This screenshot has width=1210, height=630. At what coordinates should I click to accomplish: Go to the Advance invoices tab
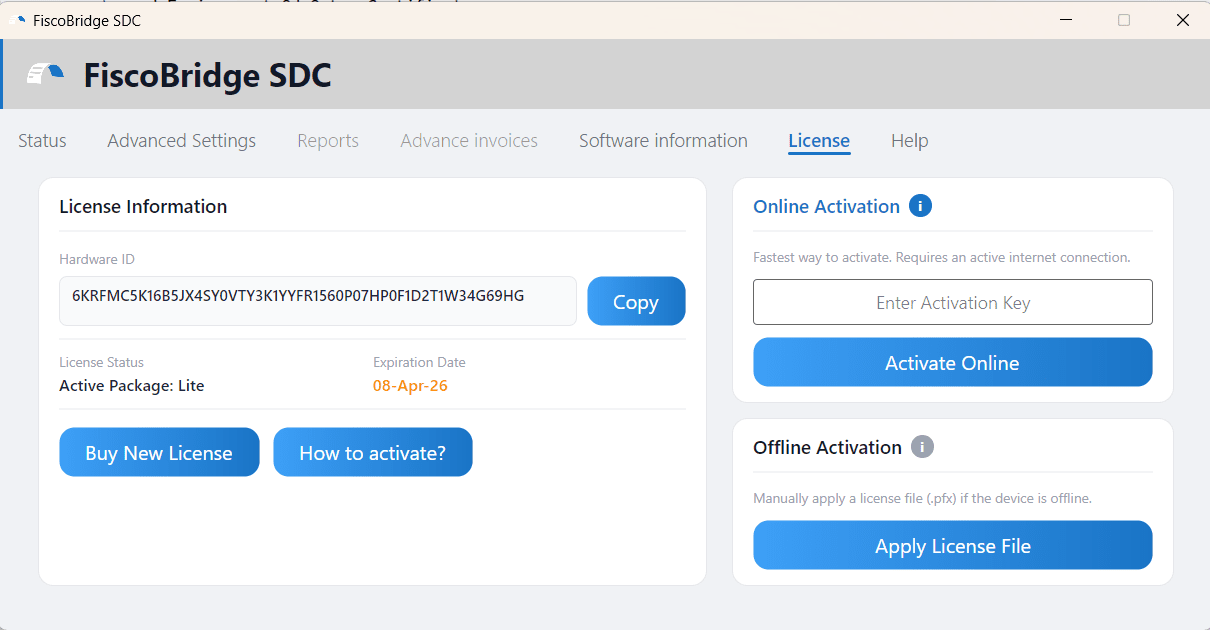tap(469, 141)
